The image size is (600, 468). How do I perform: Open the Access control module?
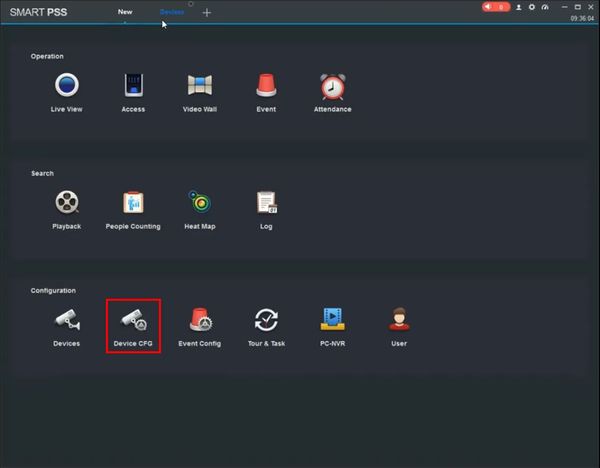(x=133, y=87)
